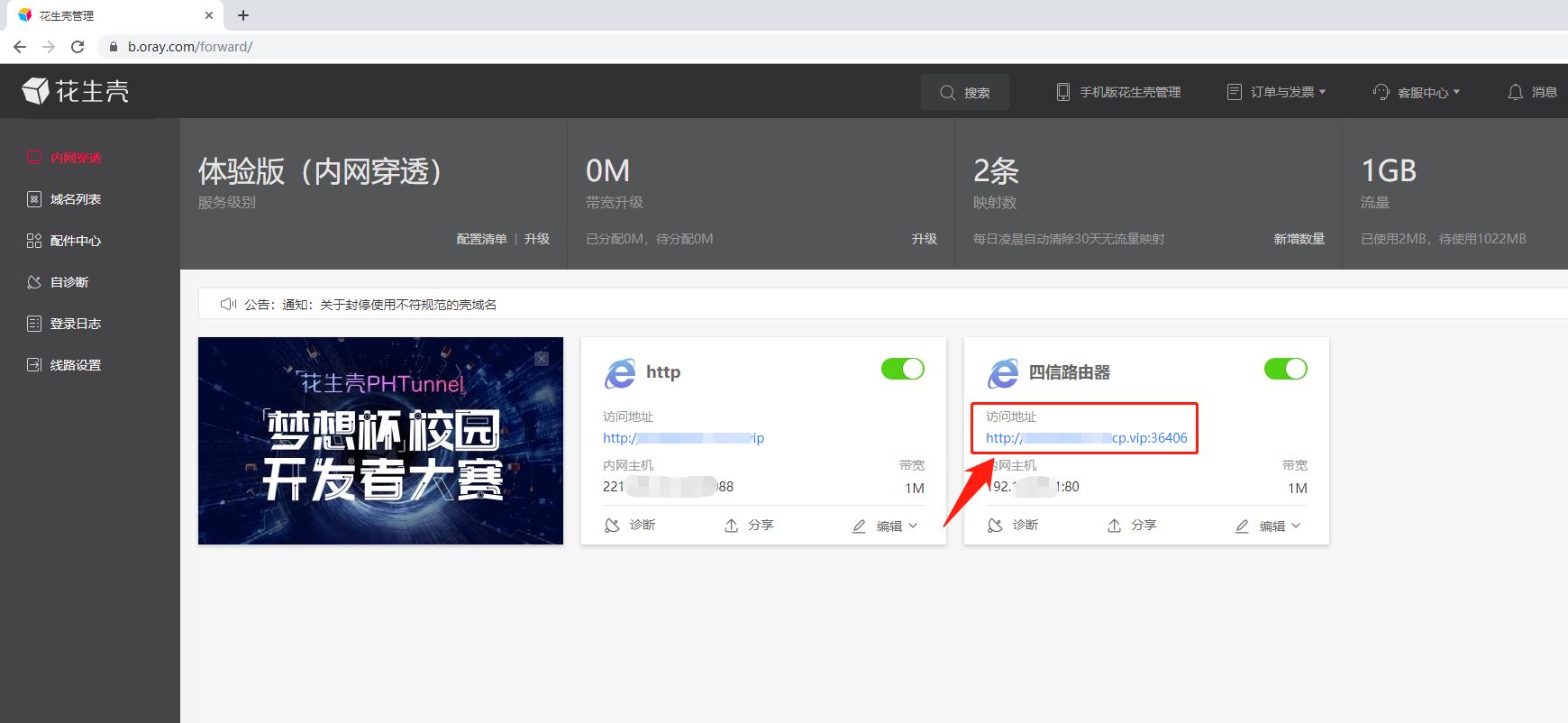
Task: Click 新增数量 link
Action: pyautogui.click(x=1299, y=239)
